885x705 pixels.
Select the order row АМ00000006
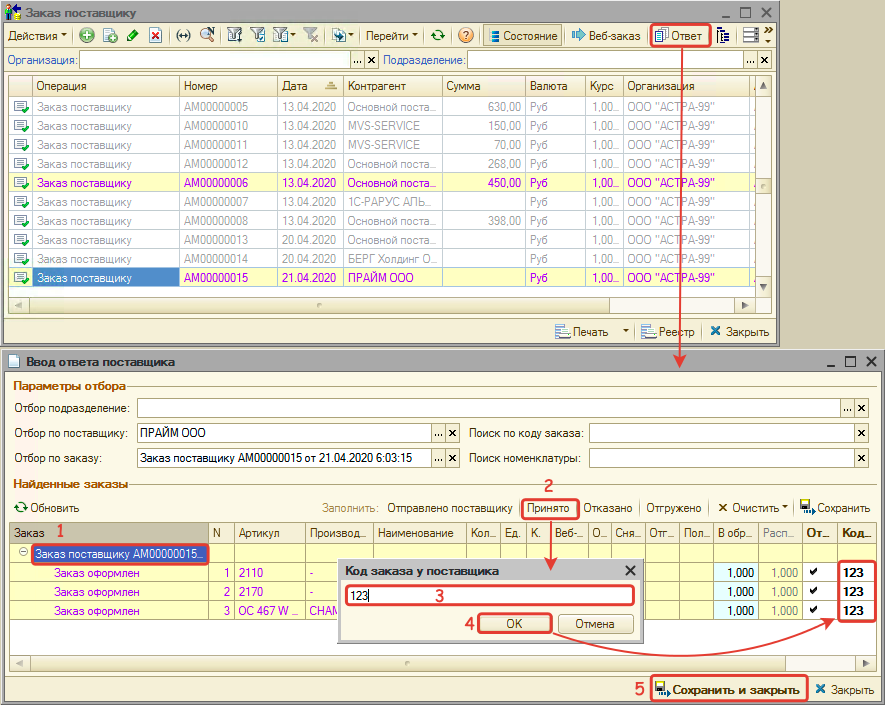[x=381, y=183]
